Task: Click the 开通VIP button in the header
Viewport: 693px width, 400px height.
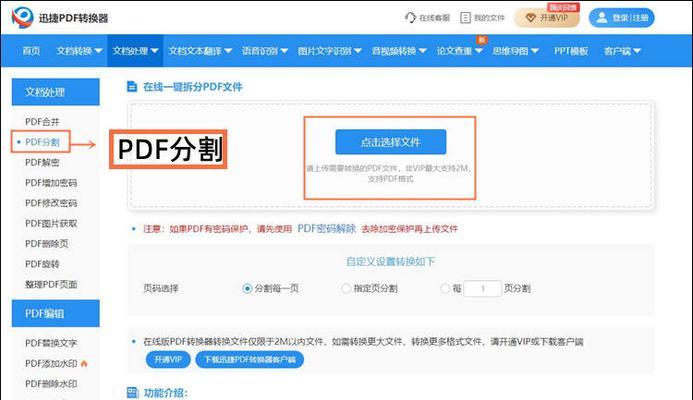Action: tap(547, 18)
